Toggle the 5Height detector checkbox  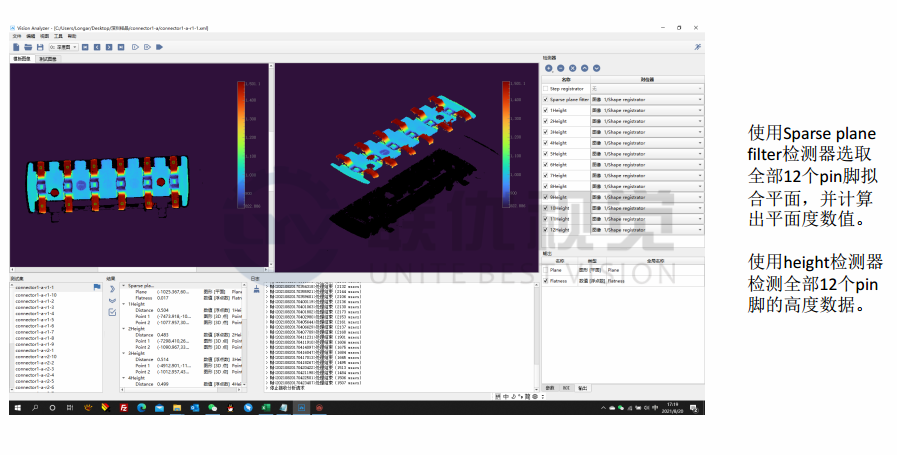pyautogui.click(x=546, y=154)
